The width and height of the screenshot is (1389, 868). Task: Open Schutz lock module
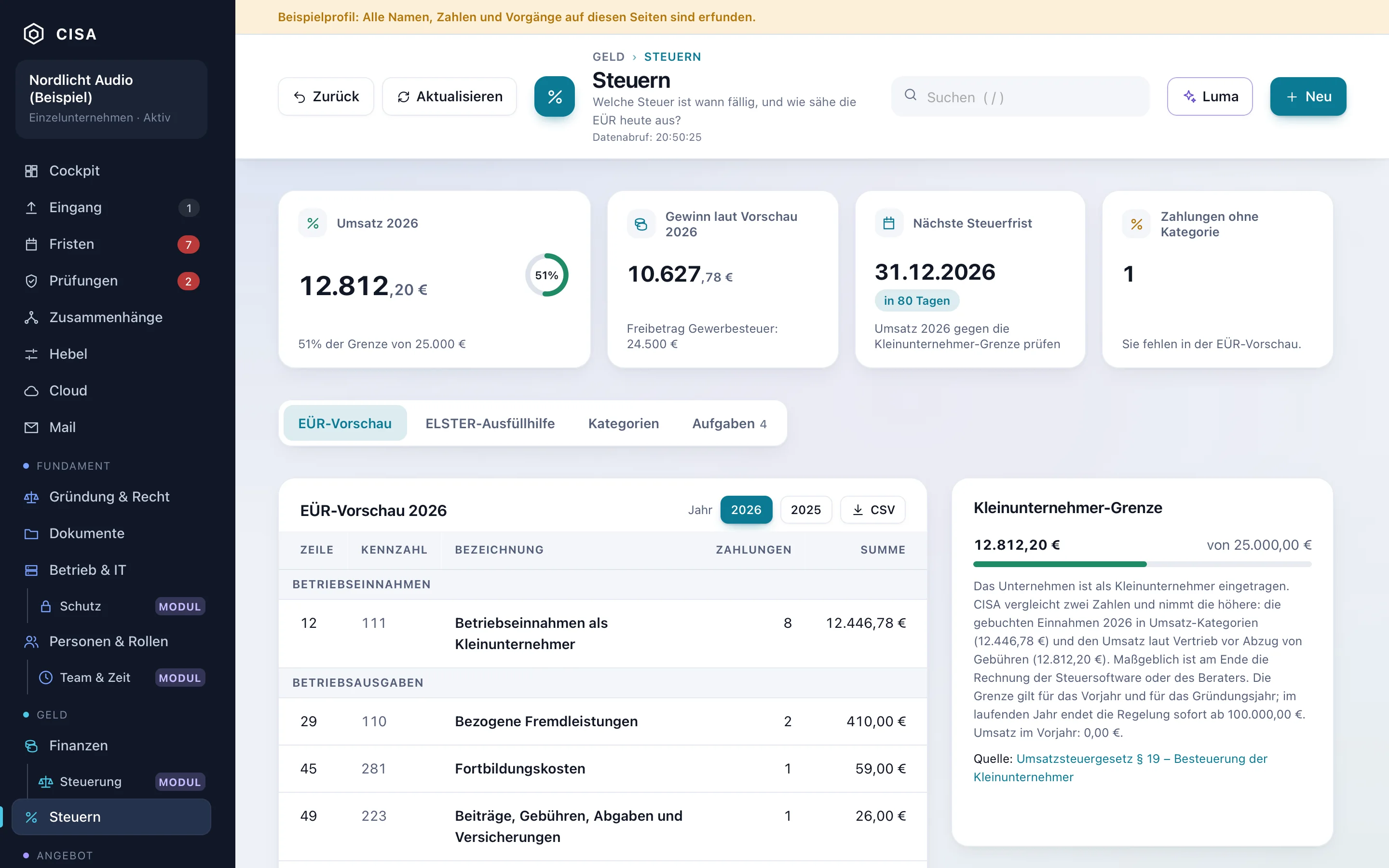(x=121, y=606)
